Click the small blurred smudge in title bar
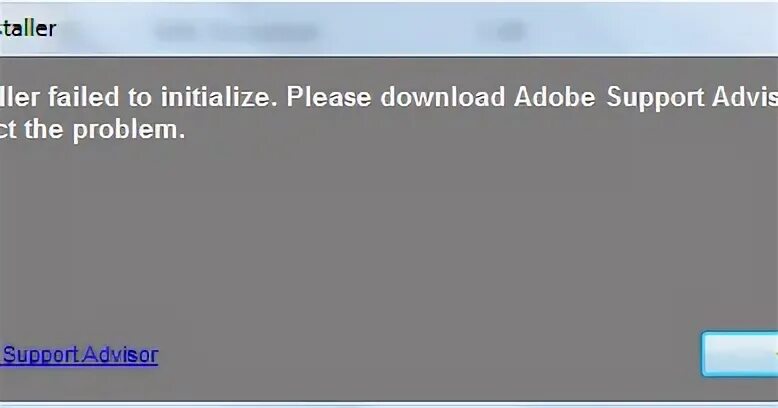The width and height of the screenshot is (778, 408). click(501, 32)
